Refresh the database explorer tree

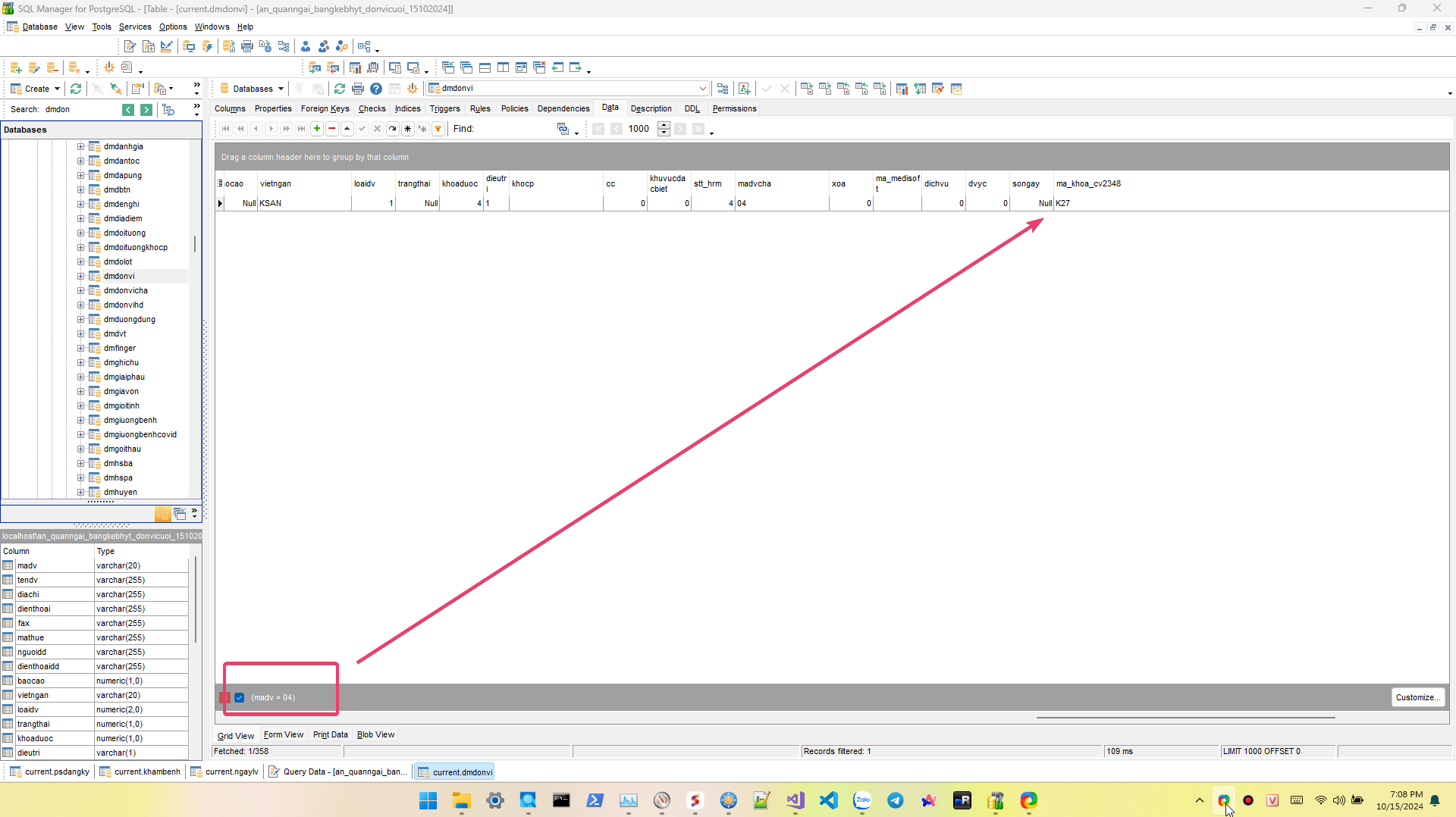[76, 89]
